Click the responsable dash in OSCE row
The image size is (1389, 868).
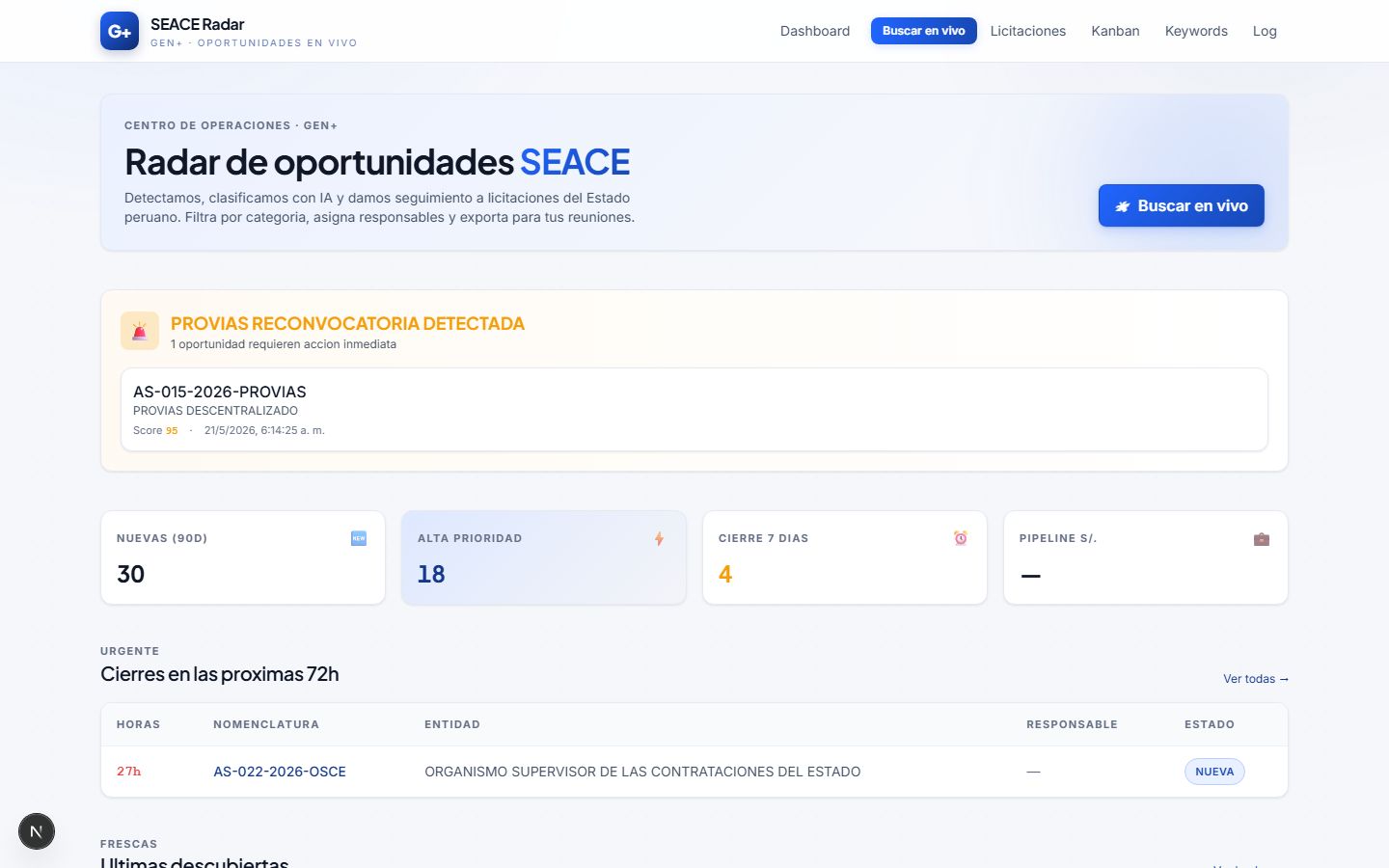click(x=1033, y=772)
